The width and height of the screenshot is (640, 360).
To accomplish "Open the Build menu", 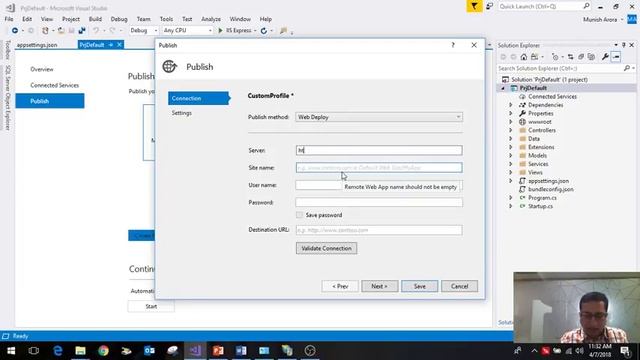I will click(95, 19).
